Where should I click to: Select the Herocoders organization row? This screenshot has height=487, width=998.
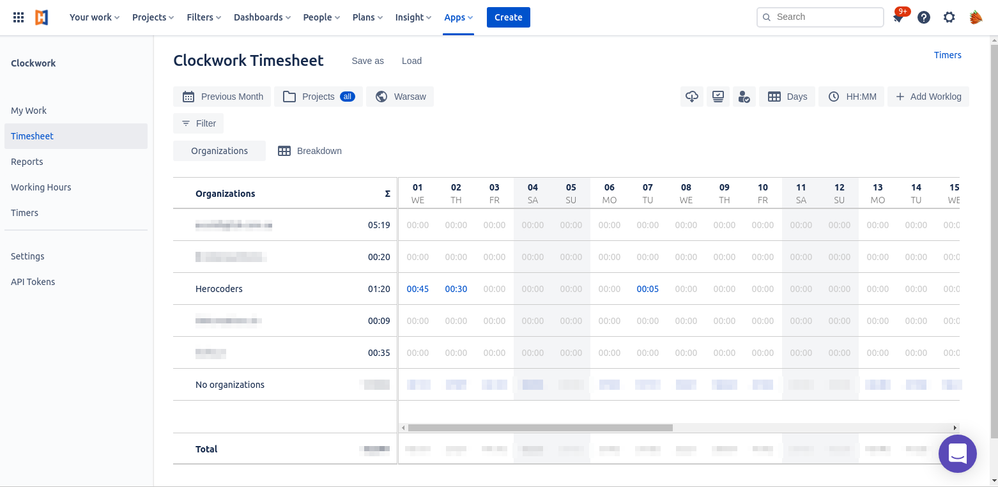point(219,289)
